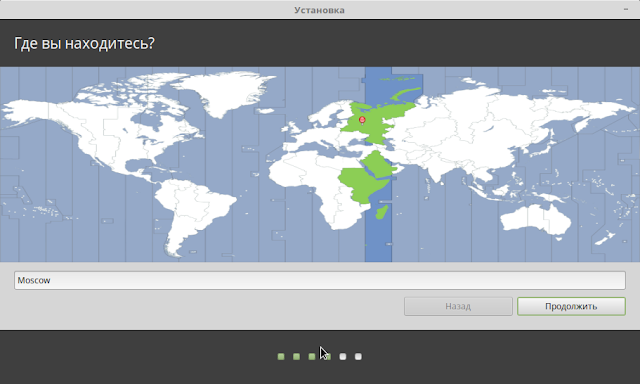This screenshot has width=640, height=384.
Task: Click the last white progress dot
Action: click(x=358, y=357)
